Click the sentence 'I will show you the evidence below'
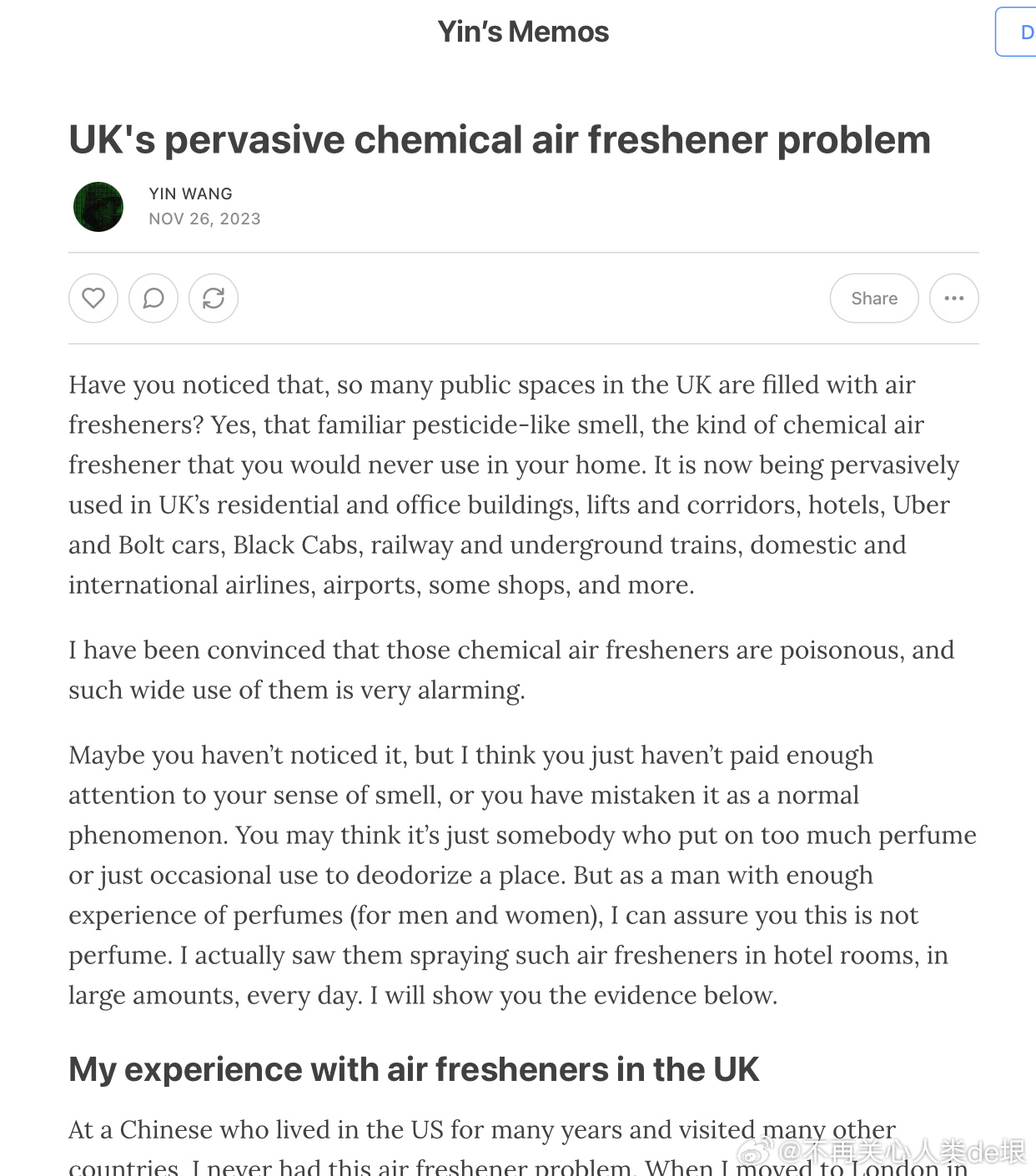The image size is (1036, 1176). coord(574,995)
